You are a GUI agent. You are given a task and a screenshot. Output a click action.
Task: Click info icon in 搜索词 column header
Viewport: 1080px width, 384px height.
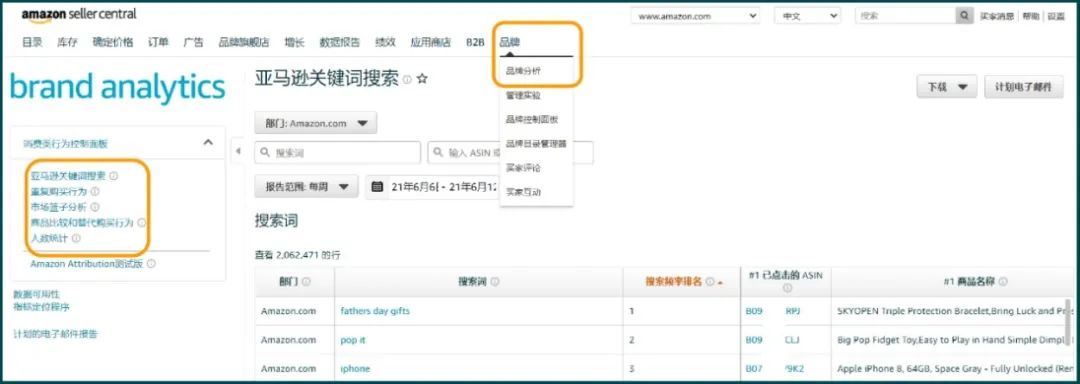coord(495,281)
